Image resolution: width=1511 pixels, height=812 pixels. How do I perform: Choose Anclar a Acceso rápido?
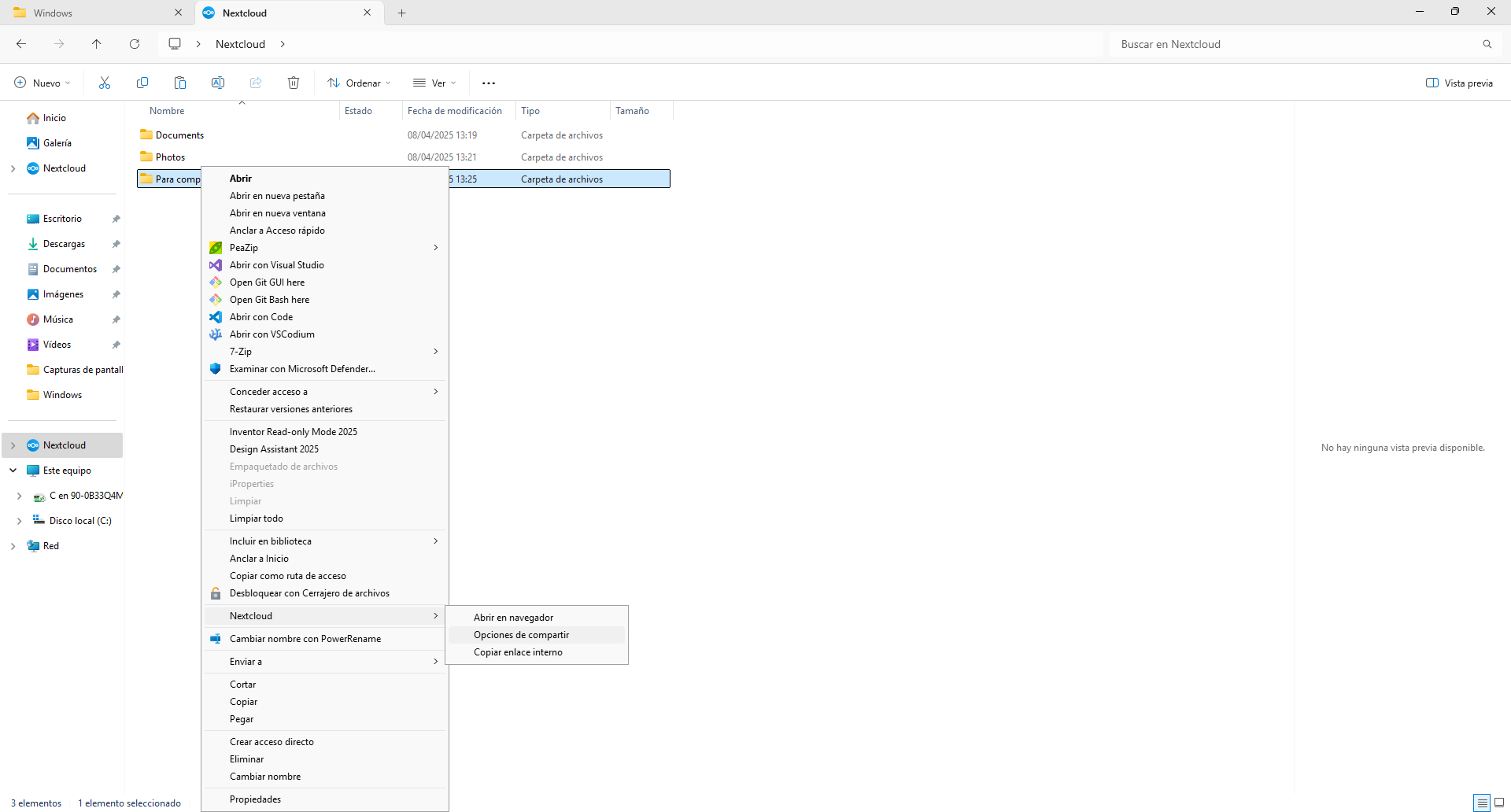pos(325,231)
